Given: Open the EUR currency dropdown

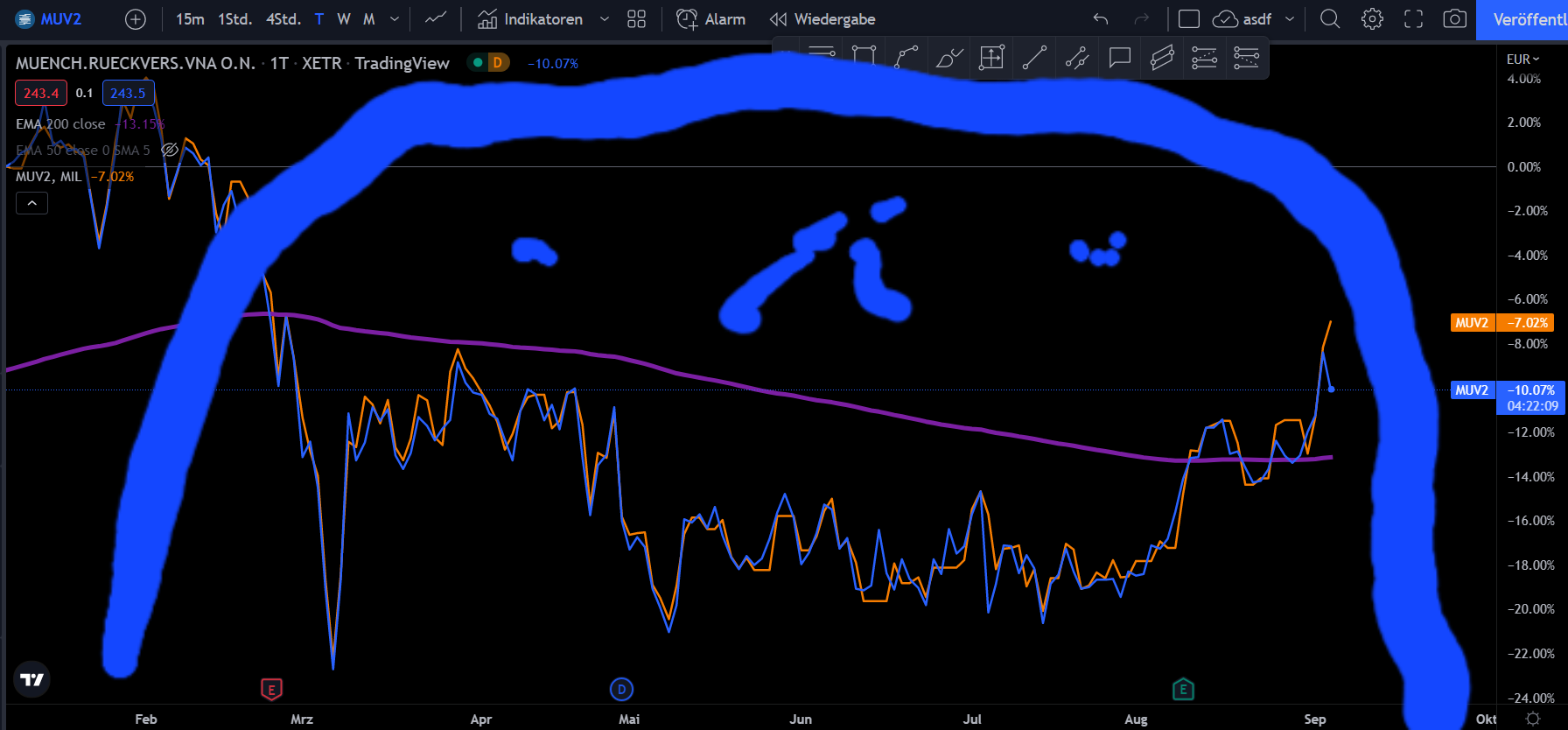Looking at the screenshot, I should [x=1522, y=60].
